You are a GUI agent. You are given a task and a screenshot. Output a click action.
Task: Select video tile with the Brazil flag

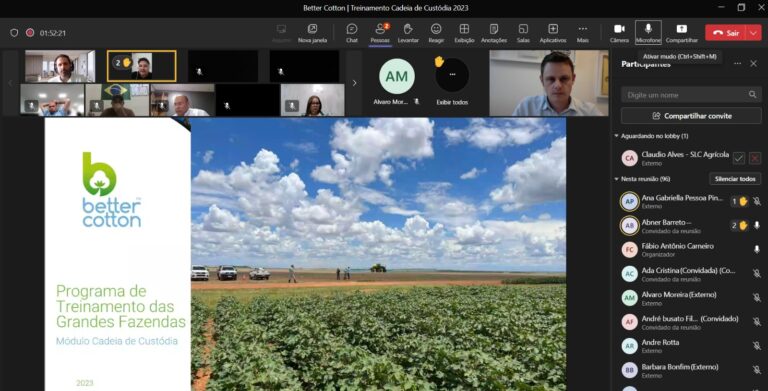(117, 100)
